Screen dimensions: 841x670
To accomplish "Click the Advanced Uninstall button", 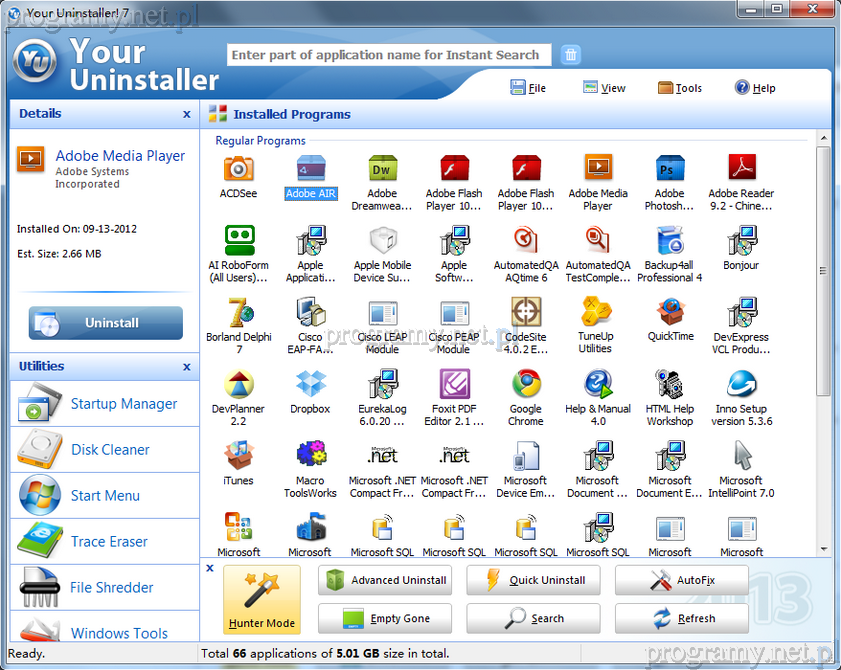I will (385, 580).
